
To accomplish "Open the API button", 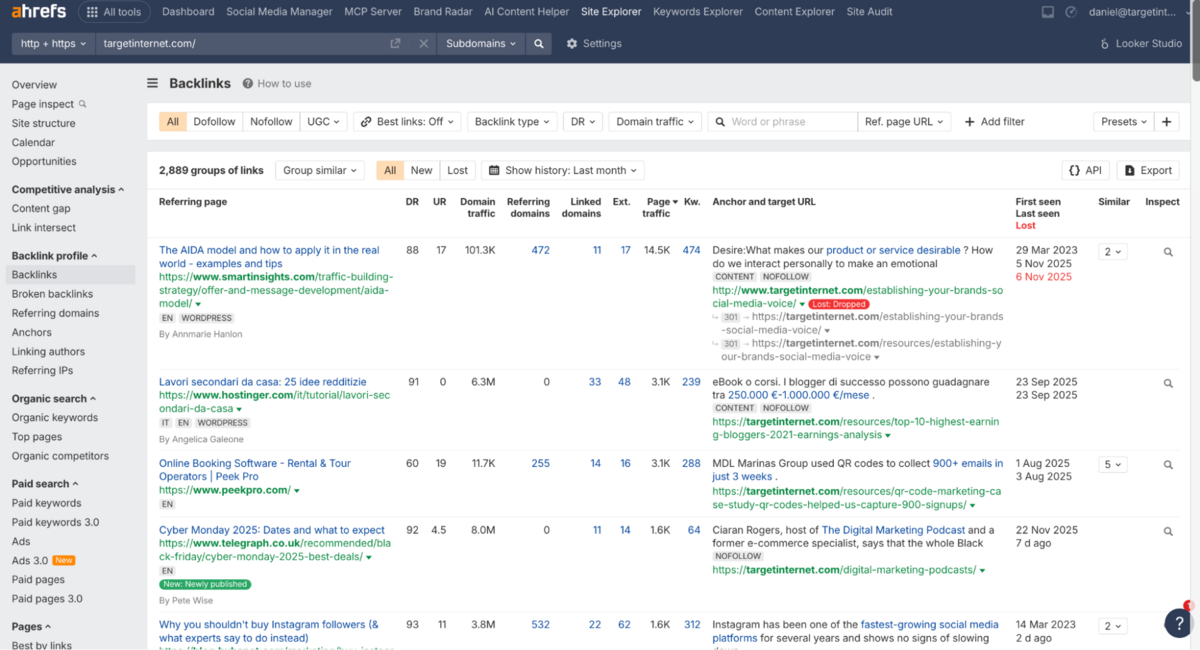I will pos(1085,171).
